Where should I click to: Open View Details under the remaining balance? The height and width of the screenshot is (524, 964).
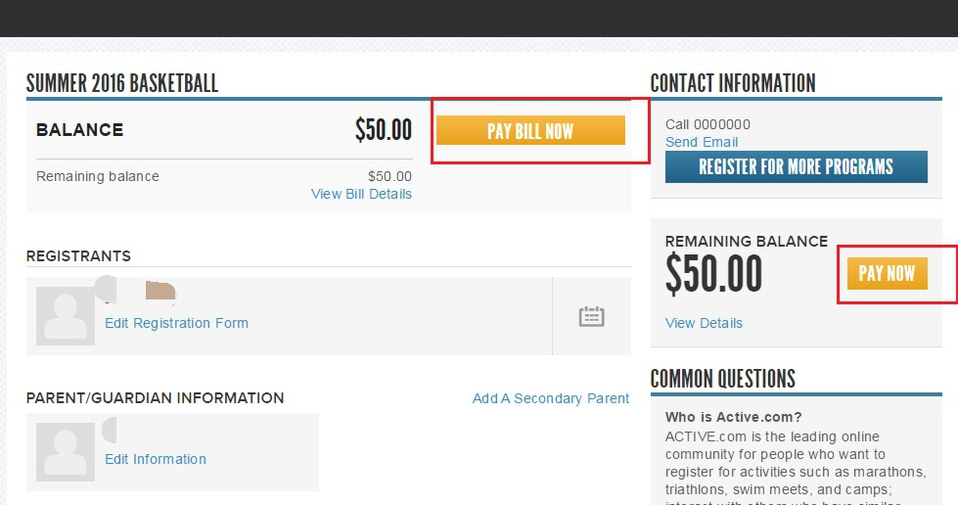click(704, 323)
